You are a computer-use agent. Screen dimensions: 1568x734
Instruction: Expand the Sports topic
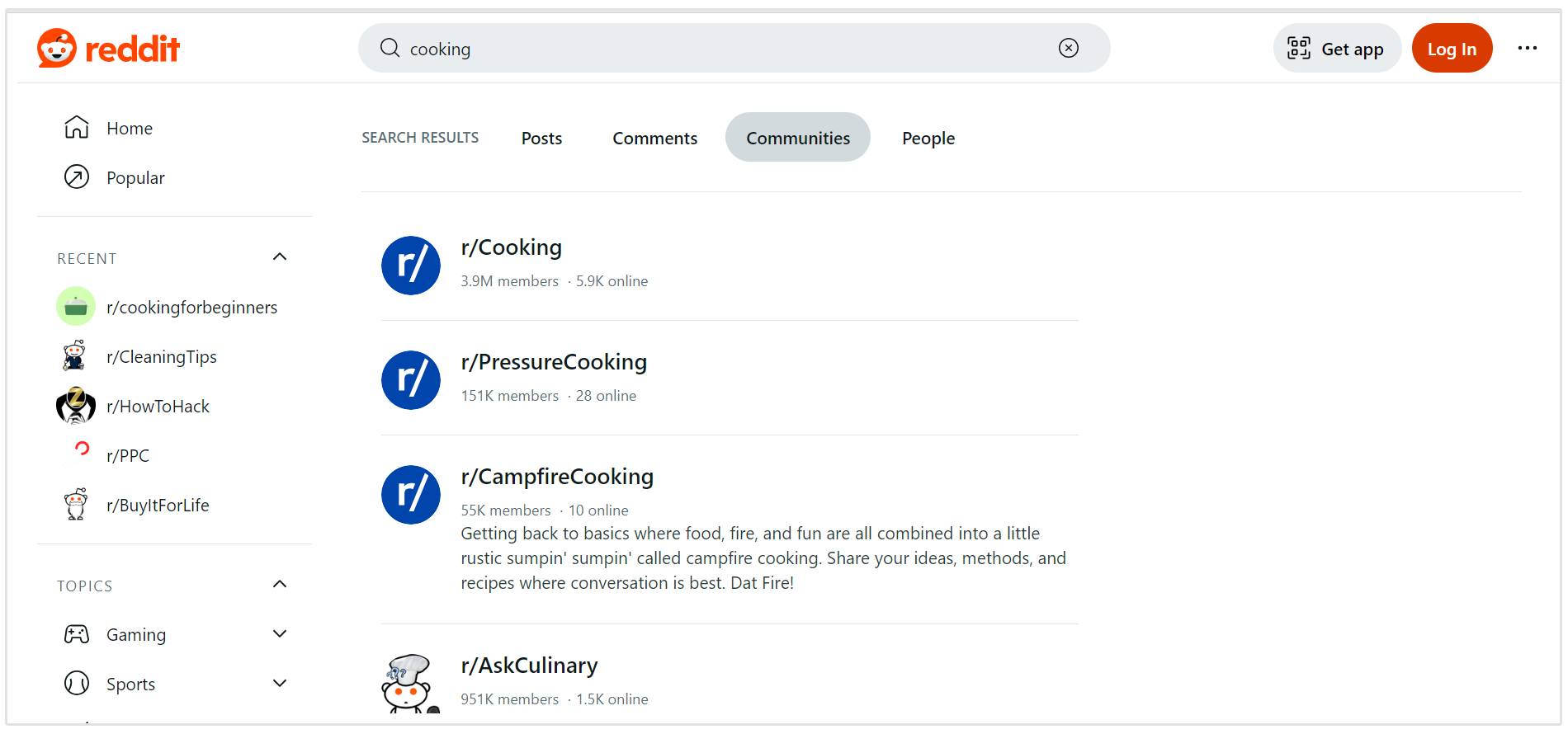280,684
